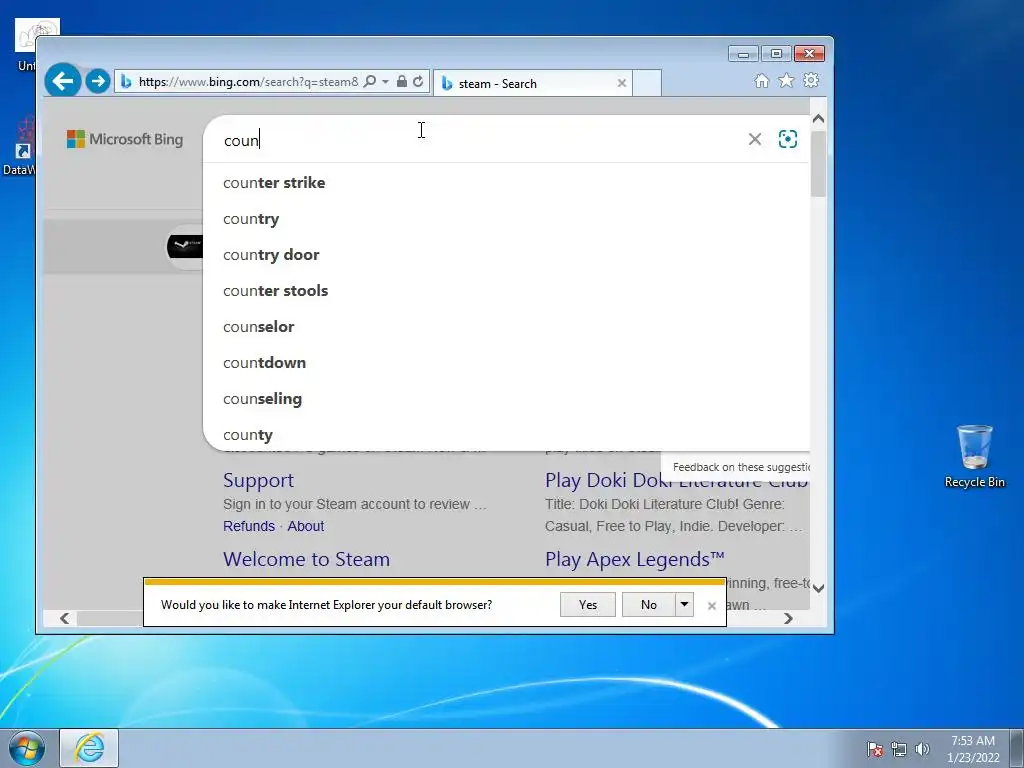
Task: Open Internet Explorer Tools gear menu
Action: click(811, 80)
